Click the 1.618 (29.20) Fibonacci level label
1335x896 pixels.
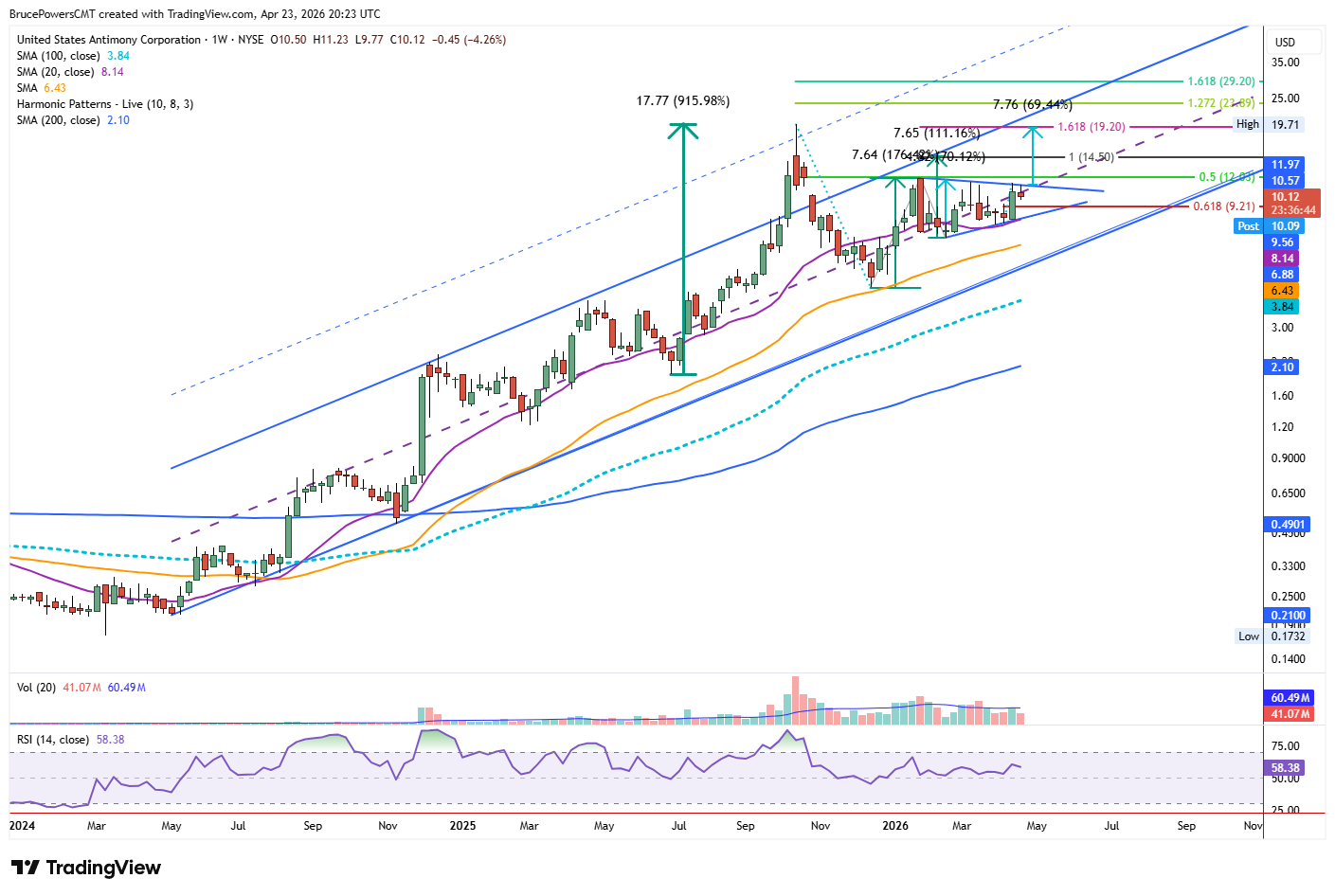[1221, 82]
